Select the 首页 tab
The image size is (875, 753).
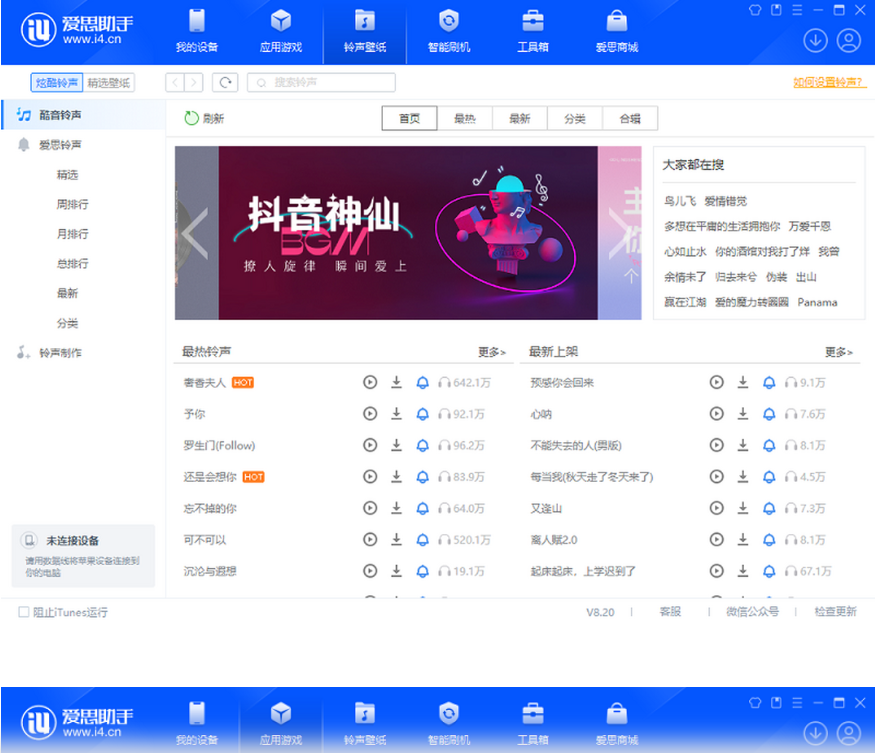point(410,118)
